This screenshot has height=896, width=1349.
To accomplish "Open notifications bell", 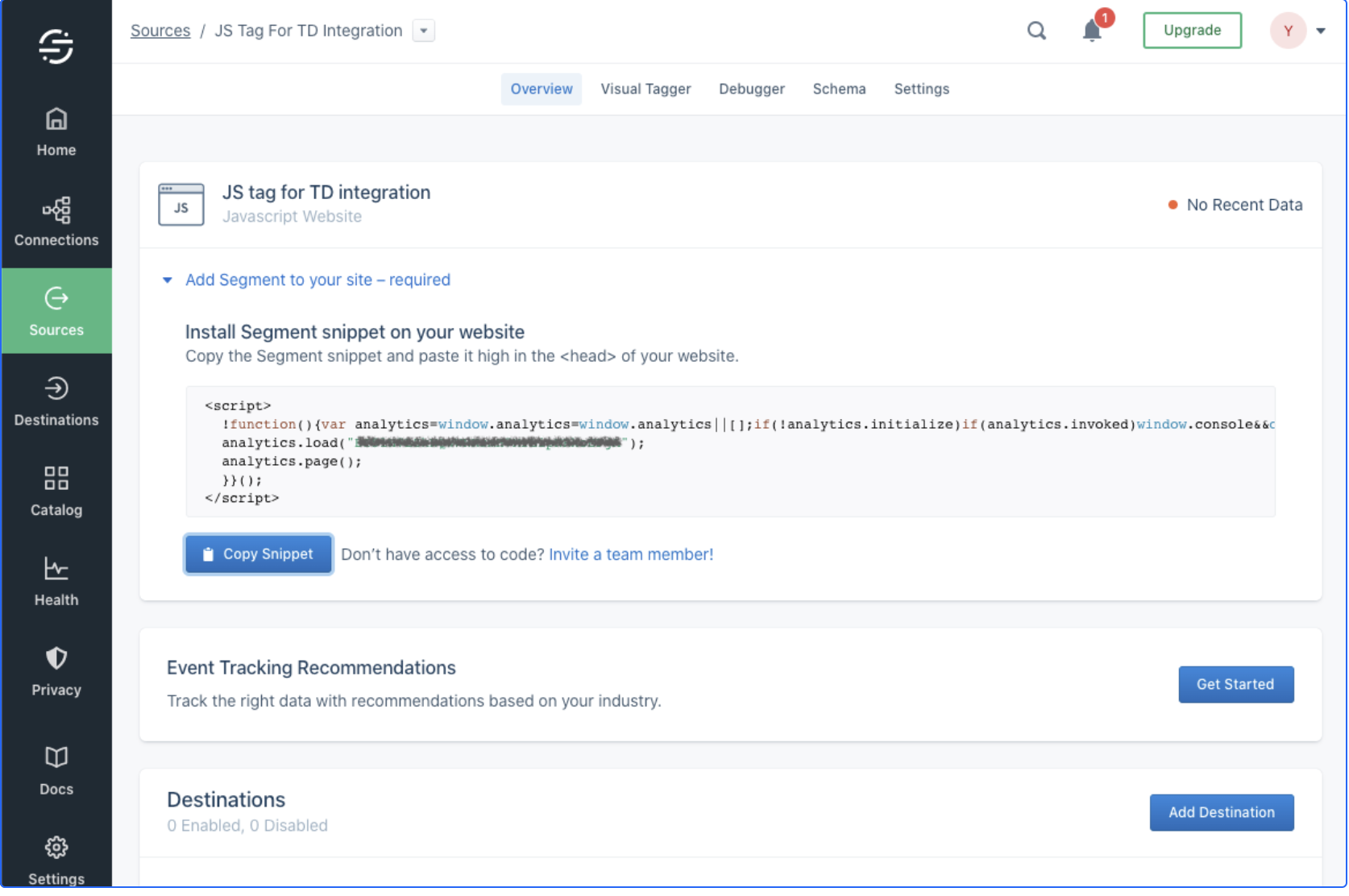I will tap(1092, 31).
